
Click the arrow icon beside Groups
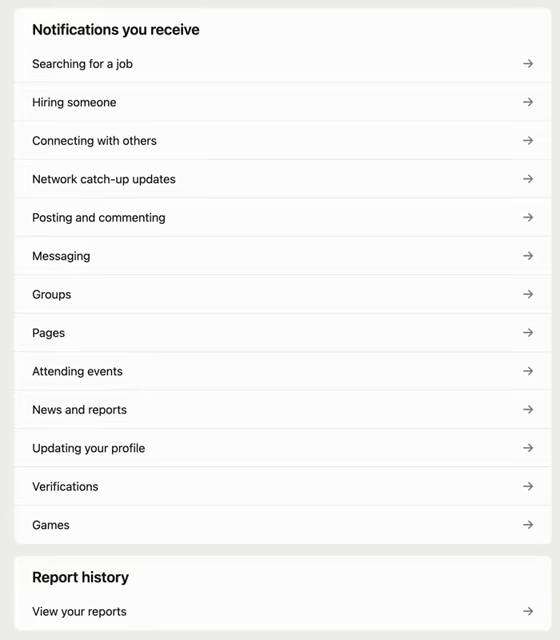click(528, 294)
